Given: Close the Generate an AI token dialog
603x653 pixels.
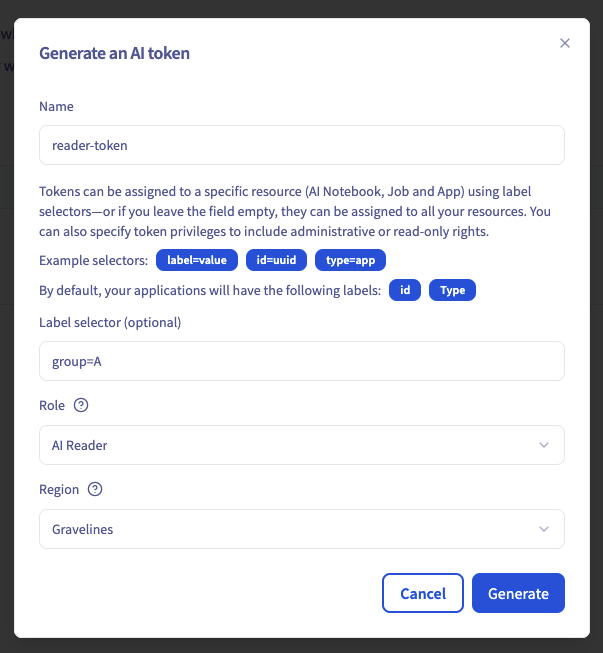Looking at the screenshot, I should tap(565, 43).
